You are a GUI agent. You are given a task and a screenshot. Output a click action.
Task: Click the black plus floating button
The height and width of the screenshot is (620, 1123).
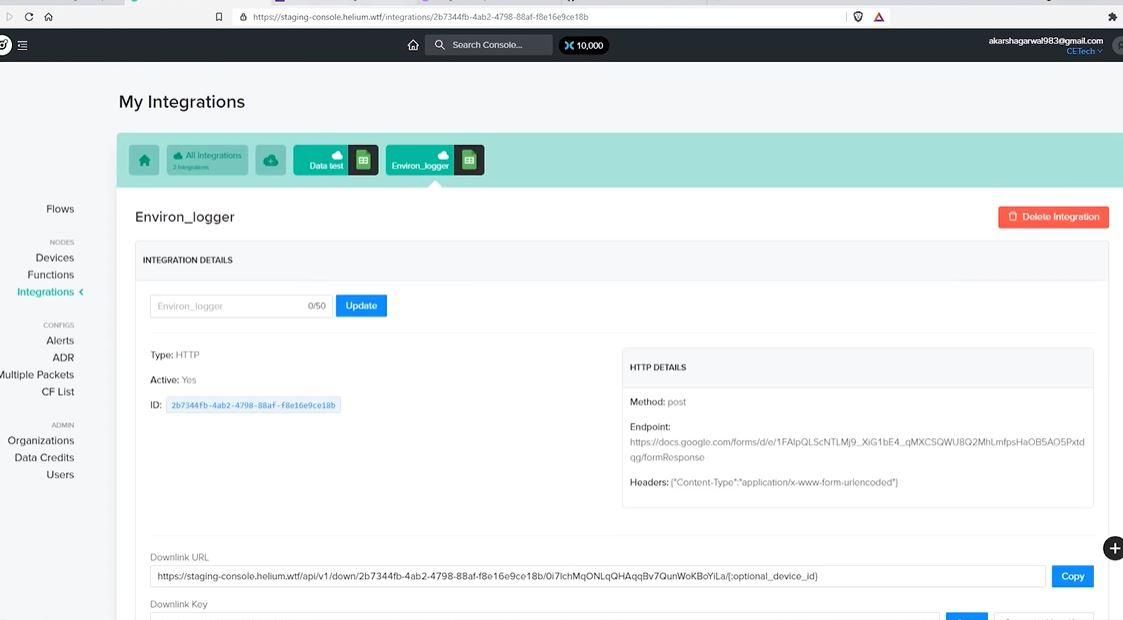[1114, 548]
